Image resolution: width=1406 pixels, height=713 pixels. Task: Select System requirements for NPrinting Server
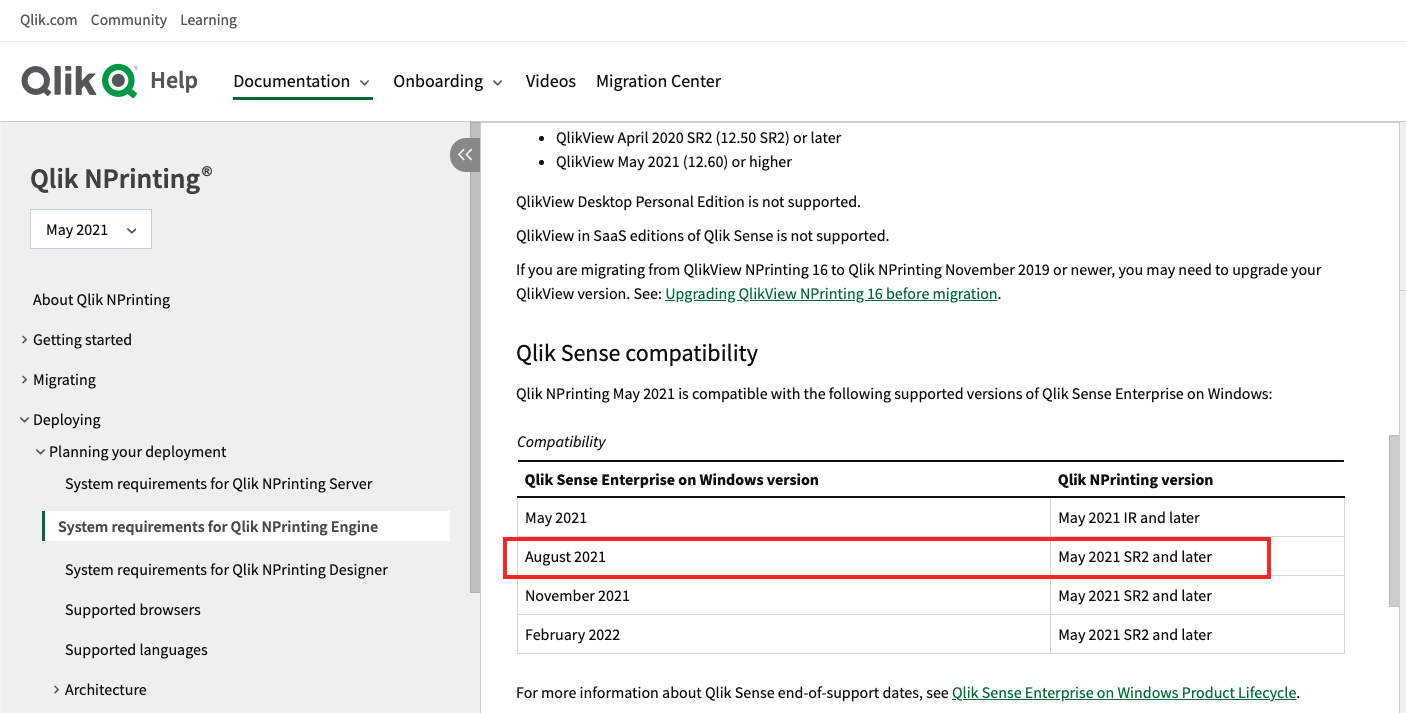tap(218, 484)
